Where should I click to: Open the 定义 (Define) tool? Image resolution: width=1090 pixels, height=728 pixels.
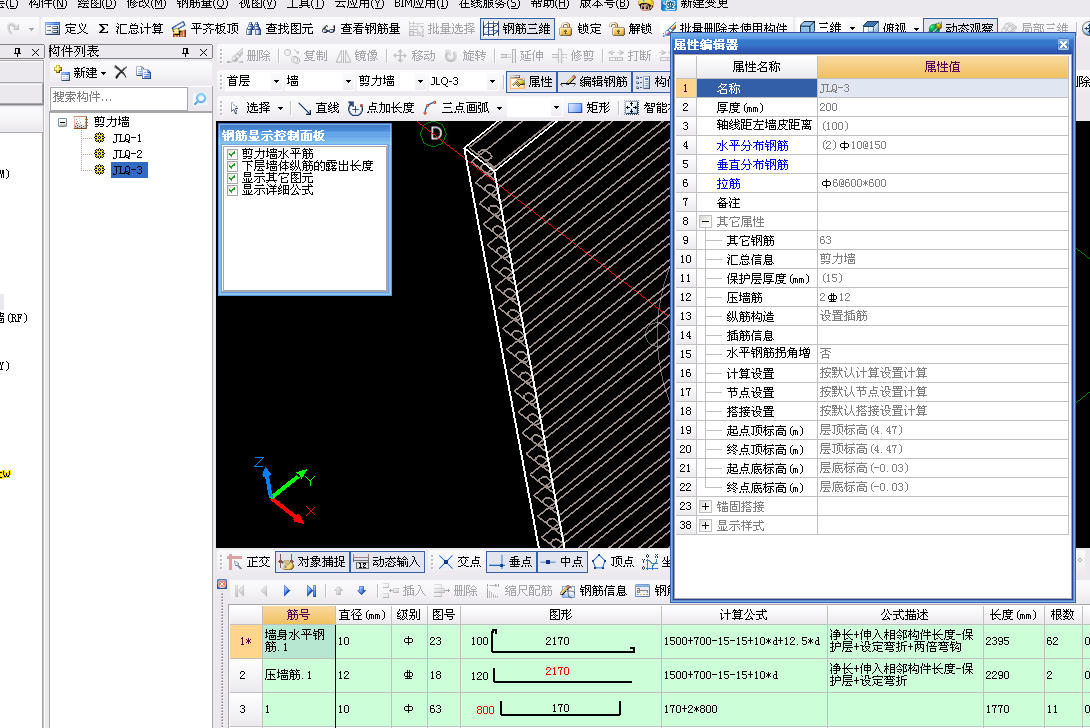coord(67,29)
